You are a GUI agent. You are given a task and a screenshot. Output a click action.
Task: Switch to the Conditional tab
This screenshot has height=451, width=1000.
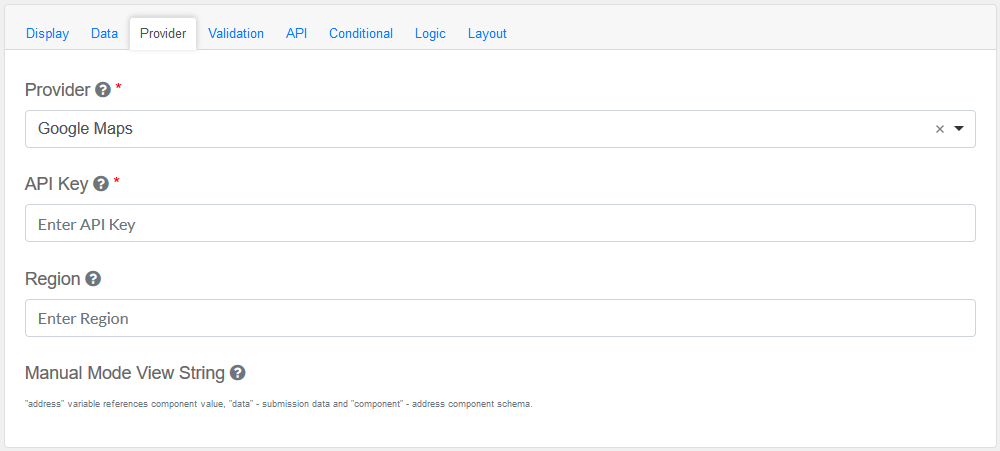tap(361, 33)
